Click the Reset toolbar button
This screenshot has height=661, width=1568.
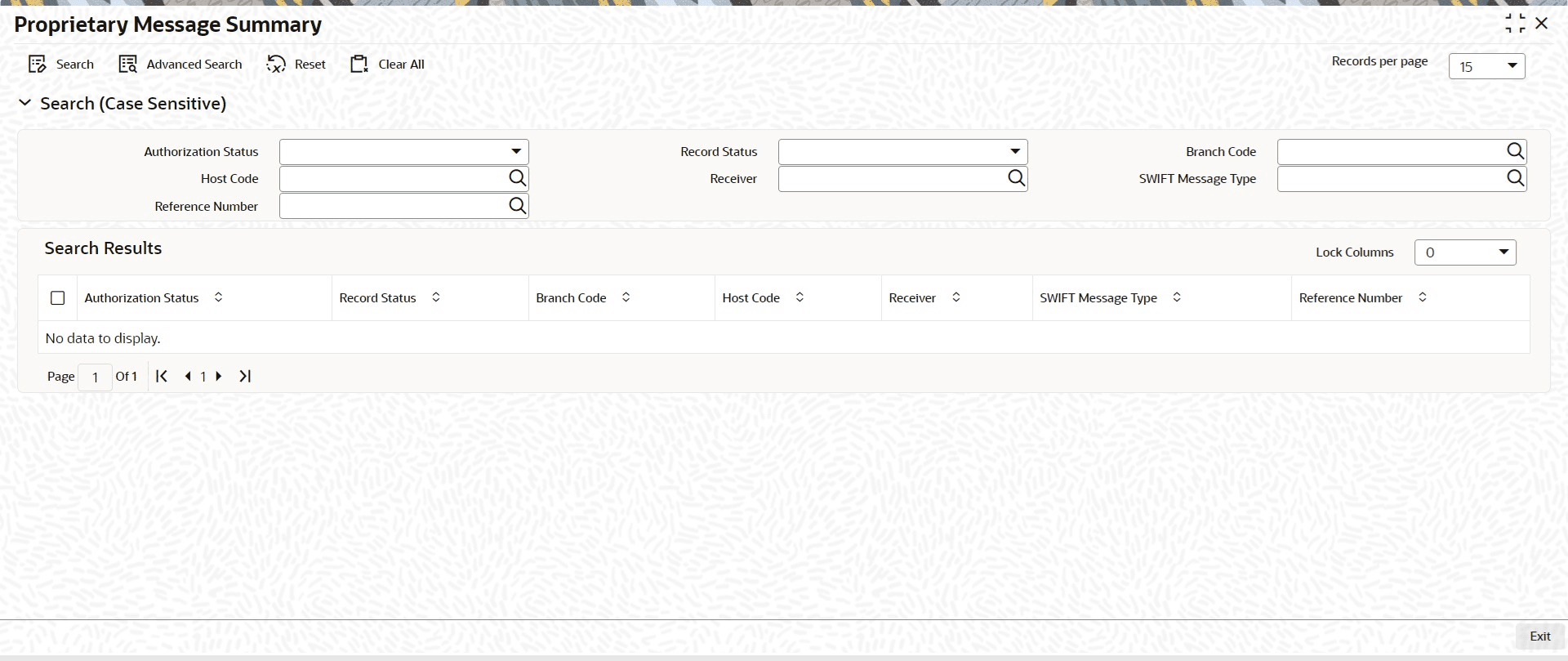click(296, 65)
